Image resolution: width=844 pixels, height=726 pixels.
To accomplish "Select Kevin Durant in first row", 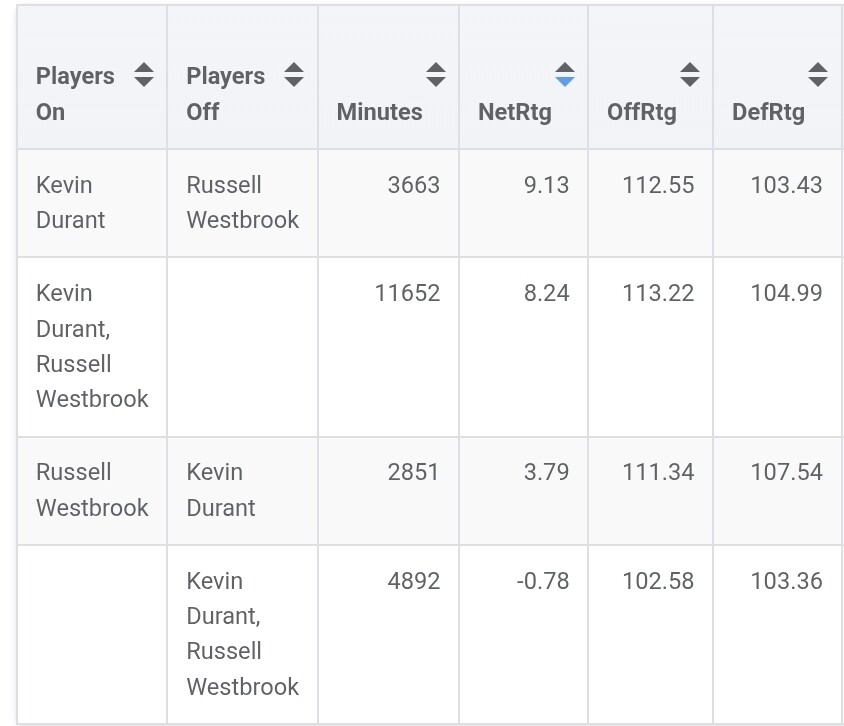I will tap(70, 202).
